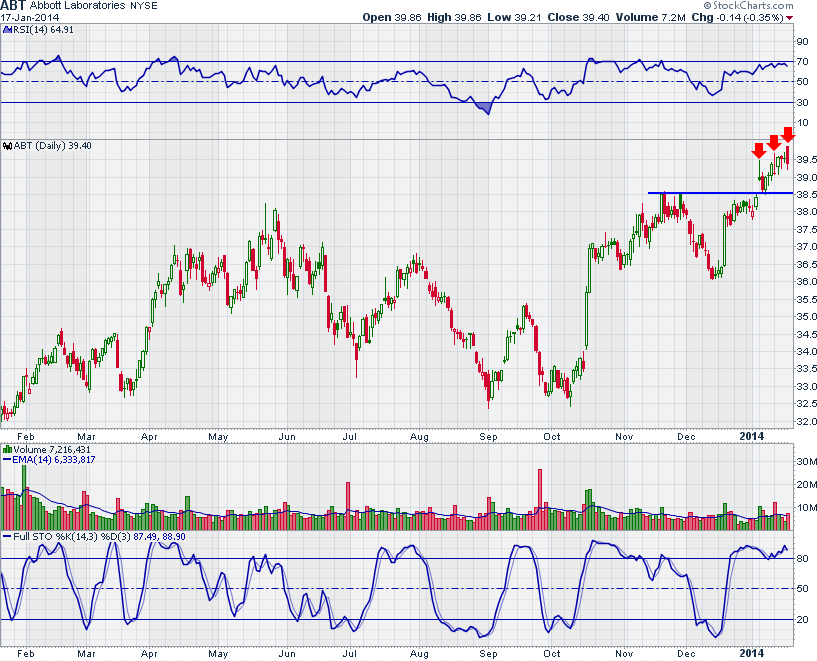Click Apr on the price chart date axis
This screenshot has height=661, width=817.
pos(150,436)
